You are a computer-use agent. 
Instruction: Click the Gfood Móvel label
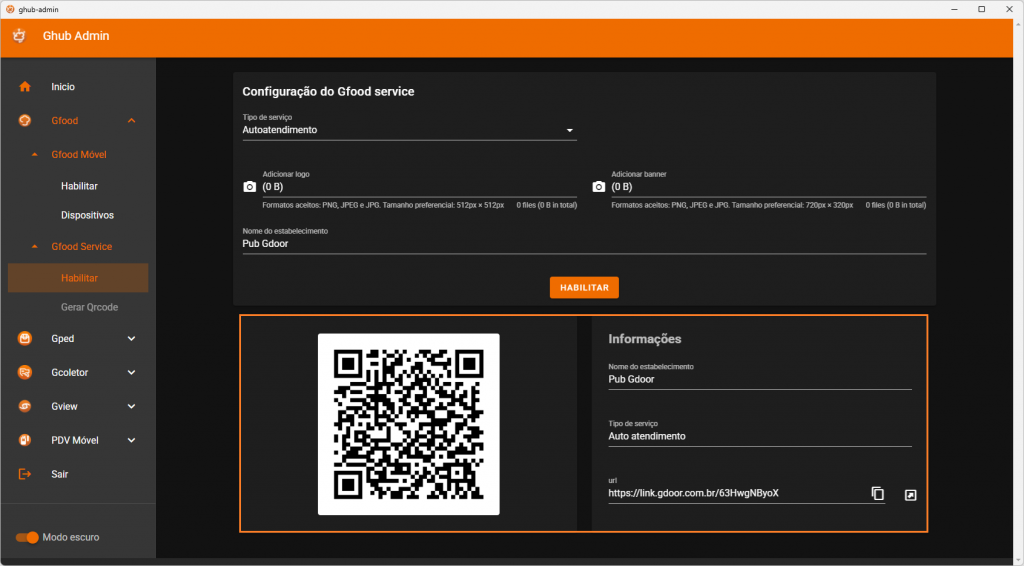[x=79, y=155]
